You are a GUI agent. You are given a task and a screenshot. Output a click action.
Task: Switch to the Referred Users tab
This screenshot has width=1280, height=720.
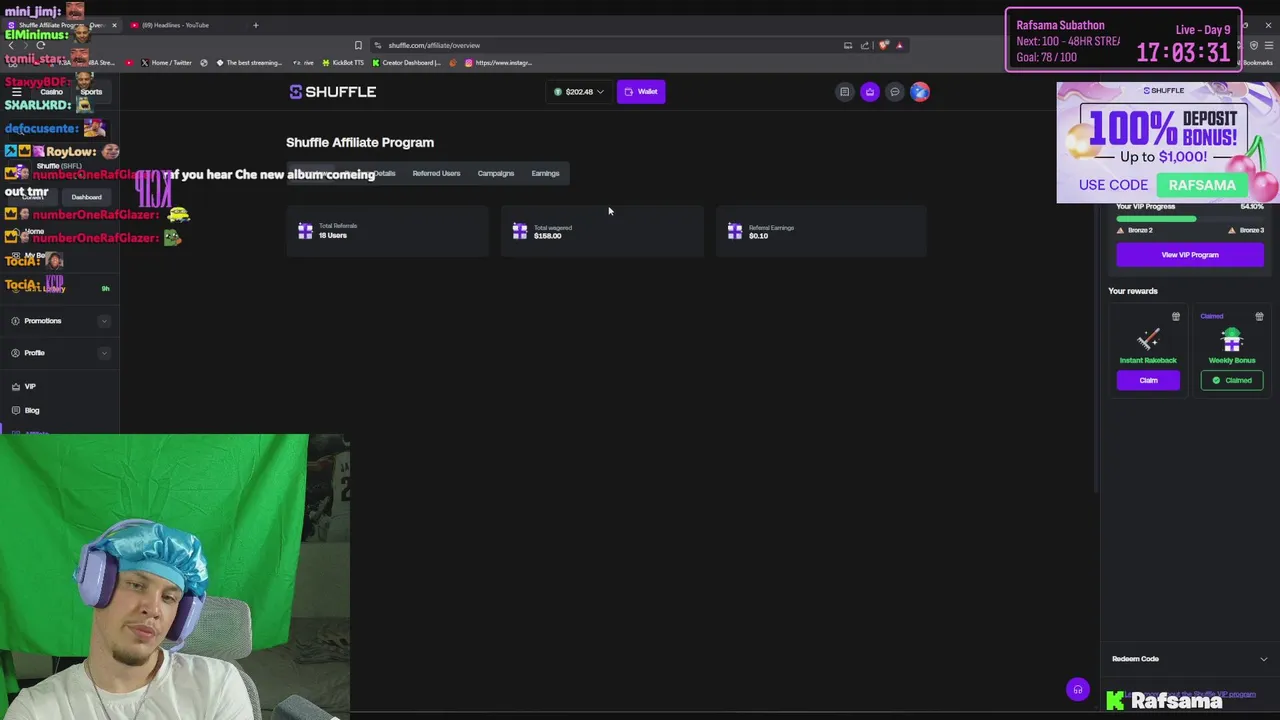436,173
